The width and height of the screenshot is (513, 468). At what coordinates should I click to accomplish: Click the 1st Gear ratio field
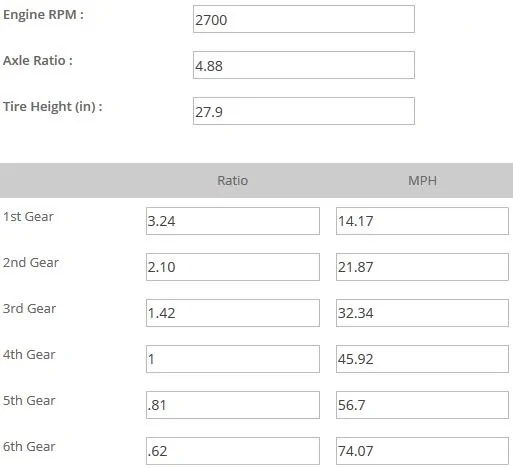(233, 221)
